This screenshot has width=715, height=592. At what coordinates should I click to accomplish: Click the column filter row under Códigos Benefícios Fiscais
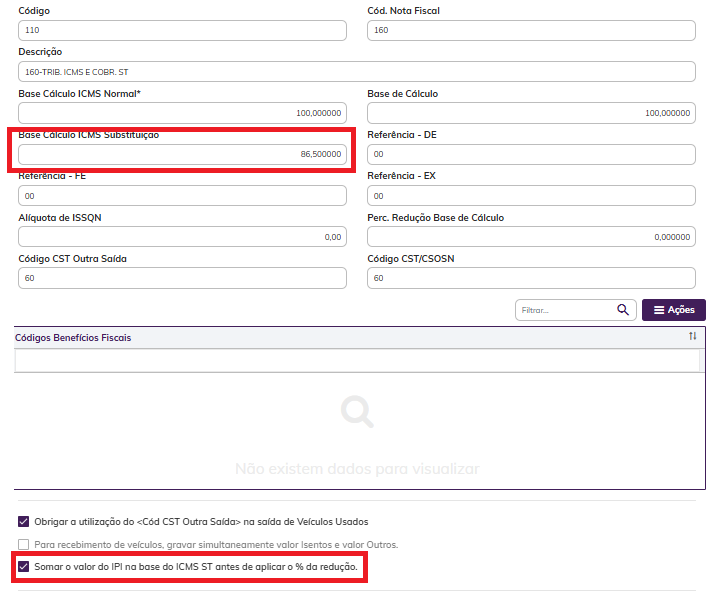[x=357, y=361]
